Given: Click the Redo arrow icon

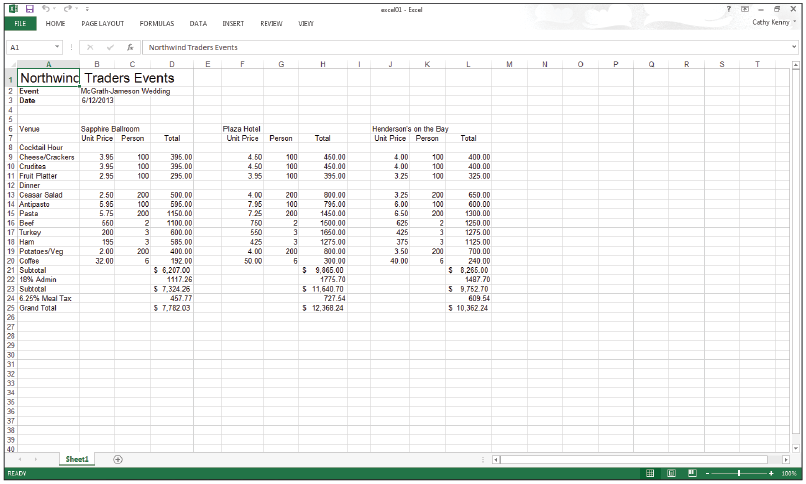Looking at the screenshot, I should (66, 8).
